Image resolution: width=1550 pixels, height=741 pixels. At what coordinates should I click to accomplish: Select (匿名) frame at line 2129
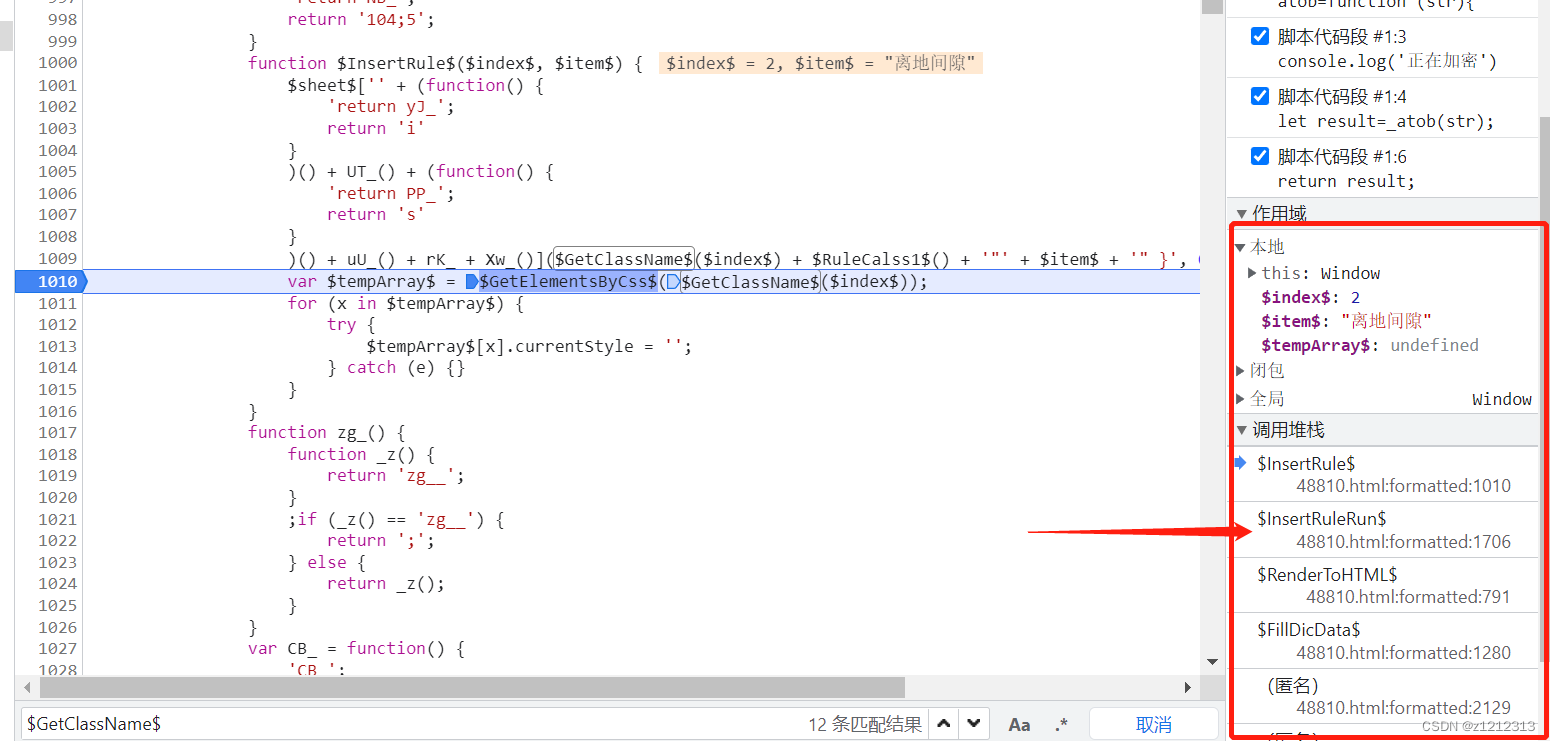pos(1385,696)
